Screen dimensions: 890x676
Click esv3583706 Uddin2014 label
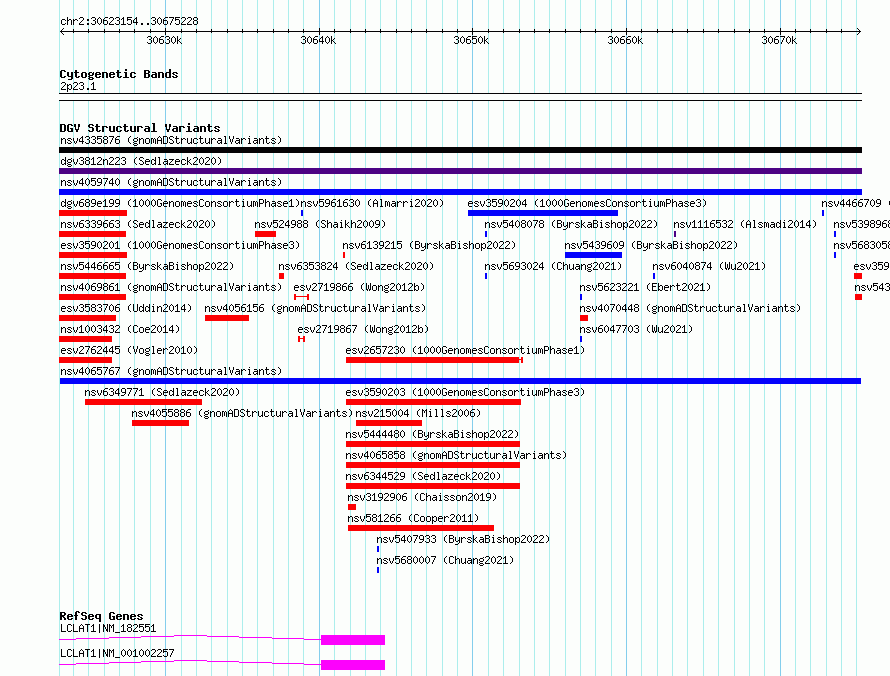pos(126,308)
